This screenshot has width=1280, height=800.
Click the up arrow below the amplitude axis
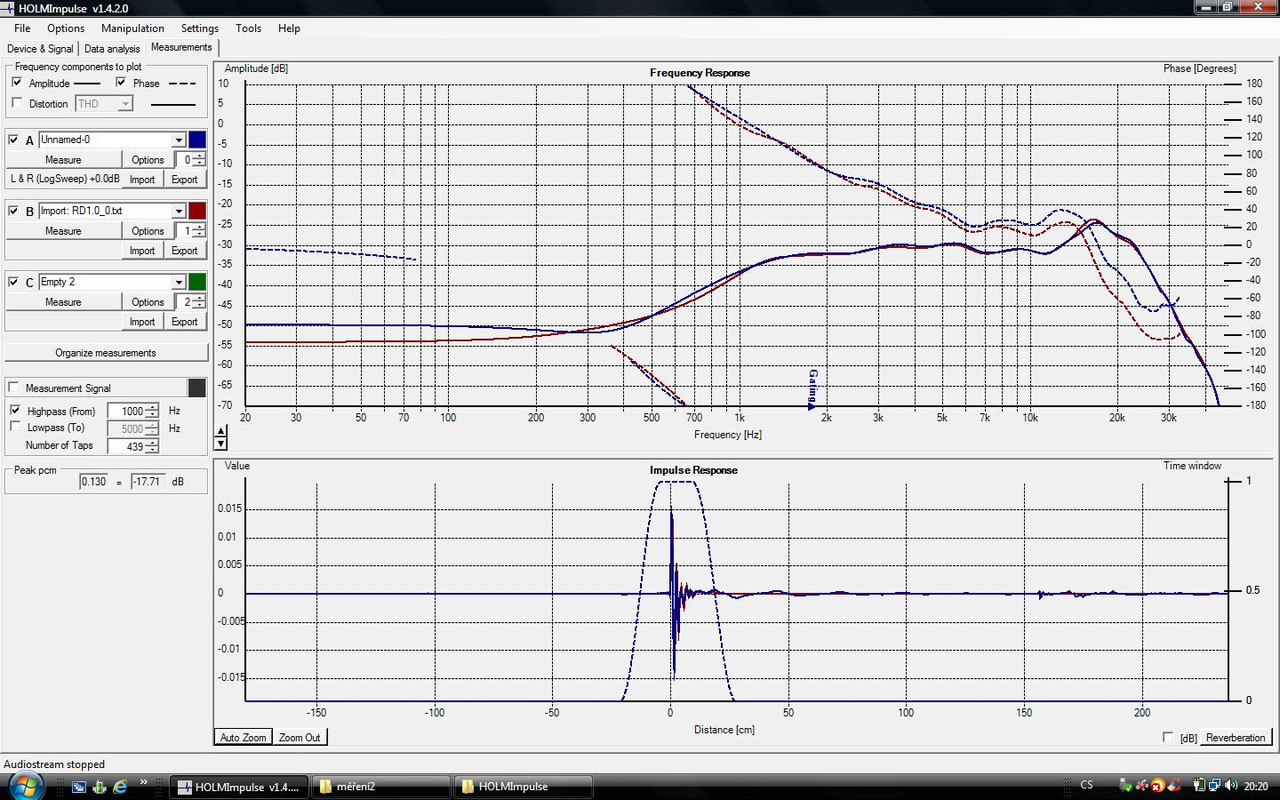pyautogui.click(x=221, y=430)
